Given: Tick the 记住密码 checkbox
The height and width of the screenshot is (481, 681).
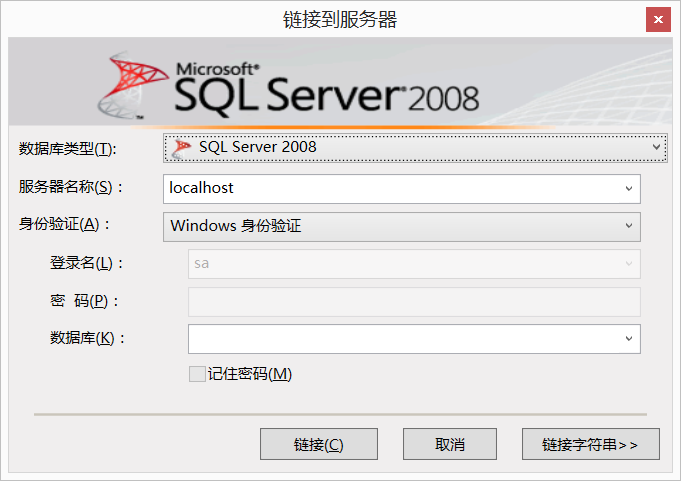Looking at the screenshot, I should pos(197,374).
